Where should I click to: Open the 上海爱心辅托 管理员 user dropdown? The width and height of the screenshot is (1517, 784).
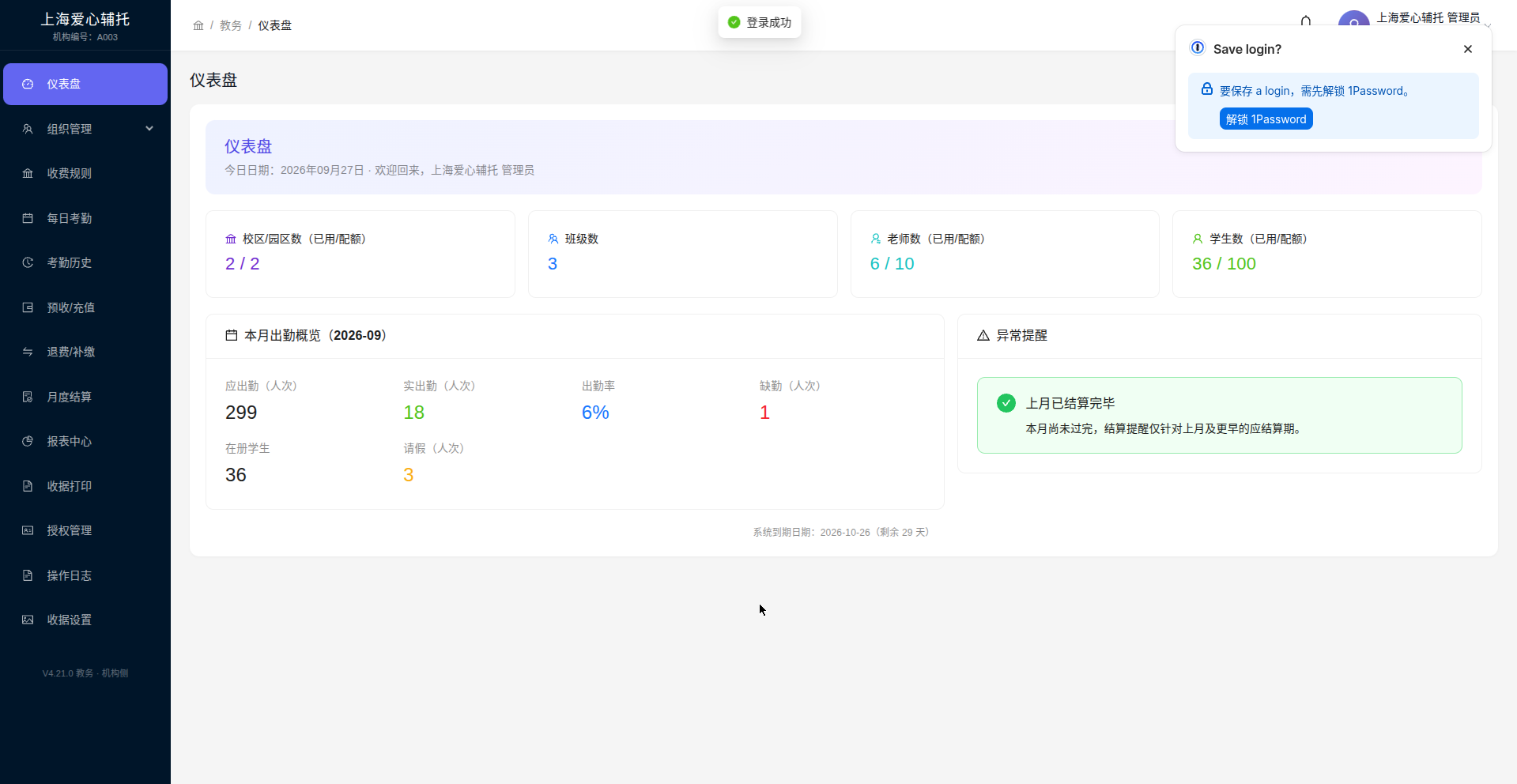[1428, 18]
